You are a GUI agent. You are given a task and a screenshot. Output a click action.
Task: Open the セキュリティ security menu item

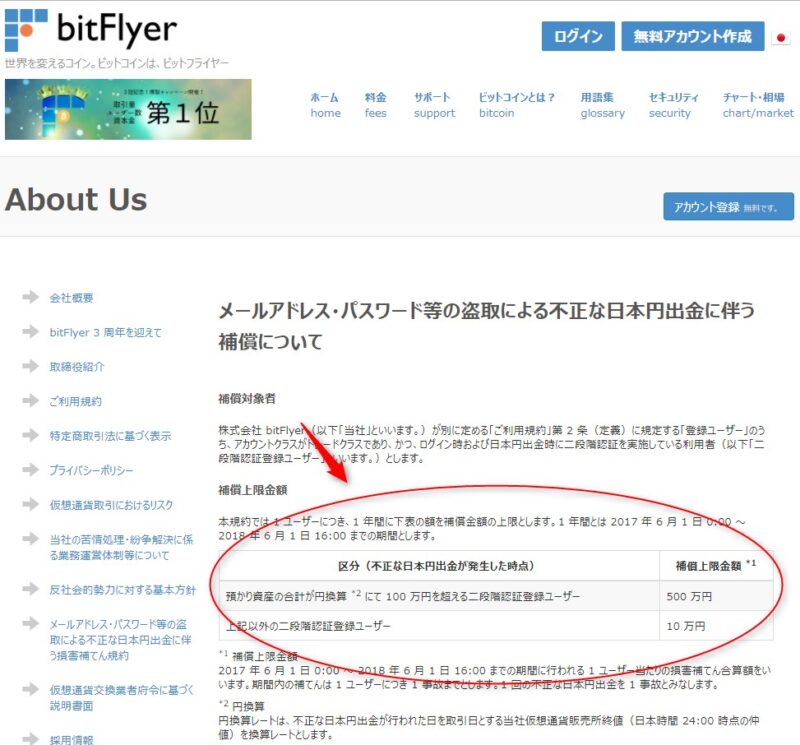tap(673, 105)
